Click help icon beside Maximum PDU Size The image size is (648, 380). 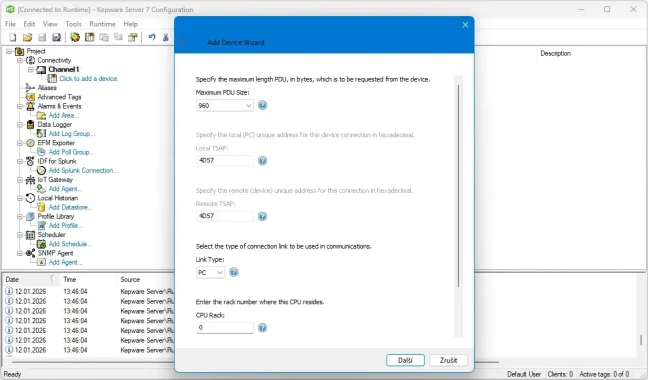262,105
